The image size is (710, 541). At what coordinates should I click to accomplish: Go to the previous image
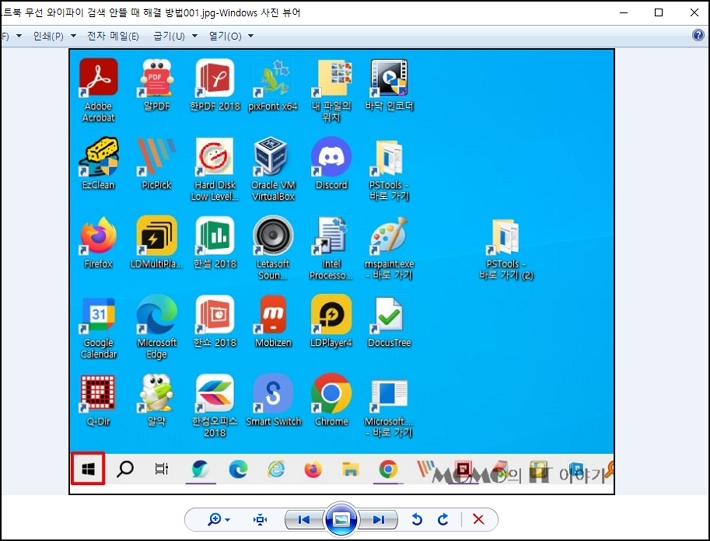tap(304, 519)
